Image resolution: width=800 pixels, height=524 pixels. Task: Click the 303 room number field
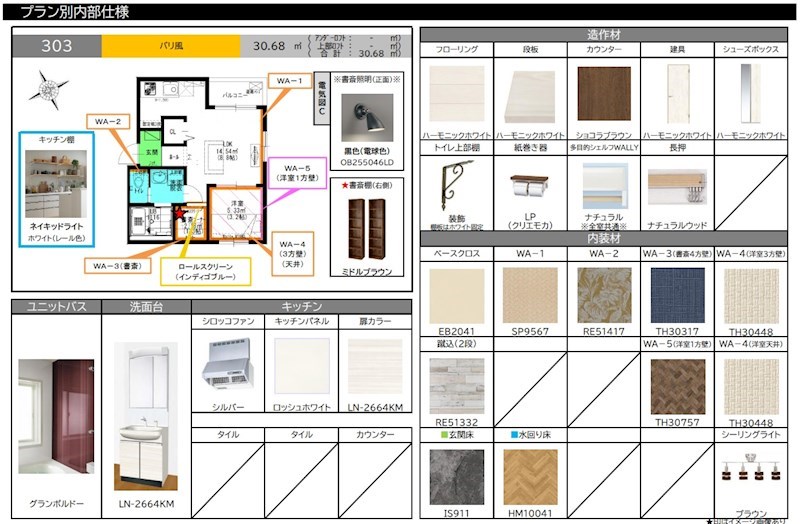[x=57, y=46]
